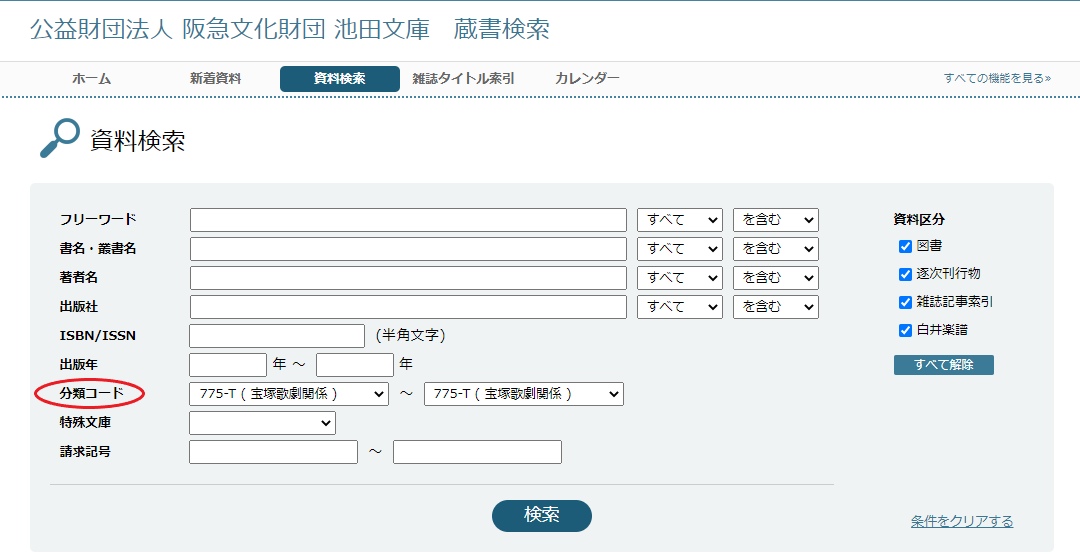The image size is (1080, 555).
Task: Click the ISBN/ISSN input field
Action: pos(277,336)
